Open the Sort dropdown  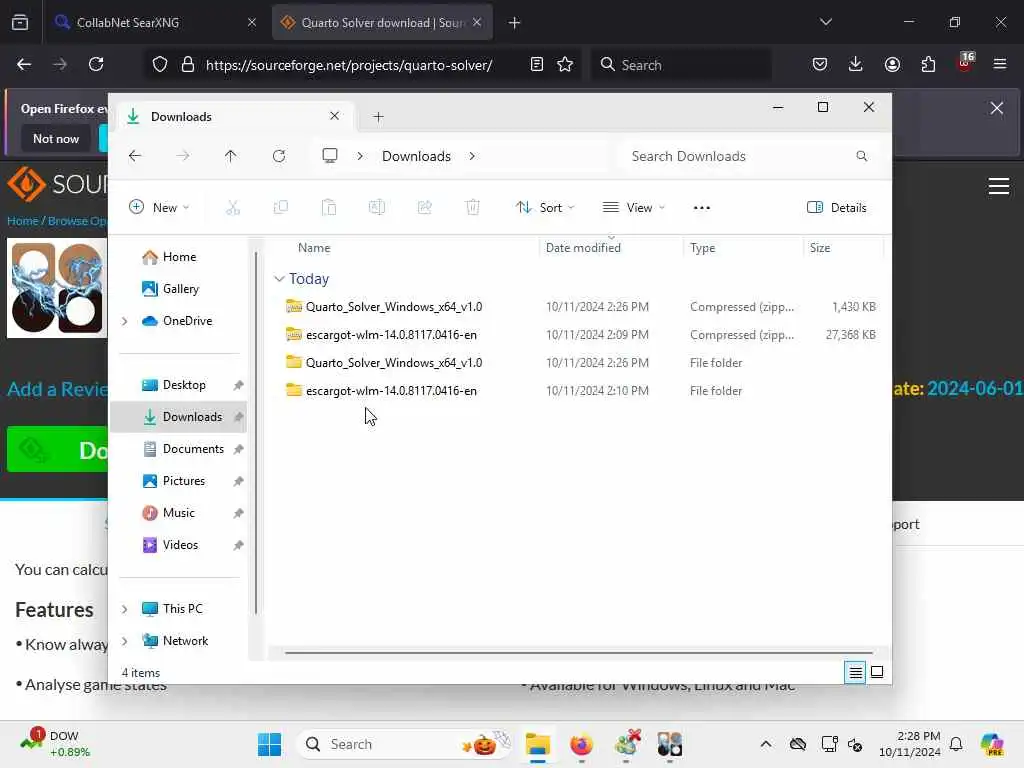[545, 208]
